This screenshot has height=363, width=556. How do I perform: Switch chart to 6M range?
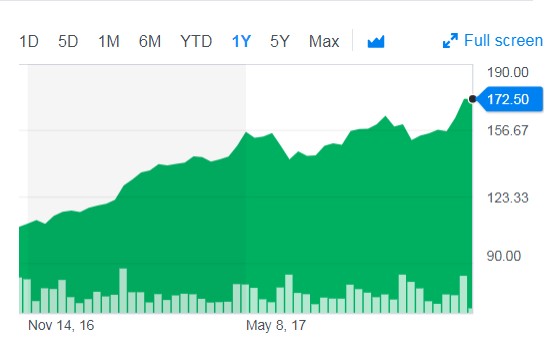pos(150,41)
